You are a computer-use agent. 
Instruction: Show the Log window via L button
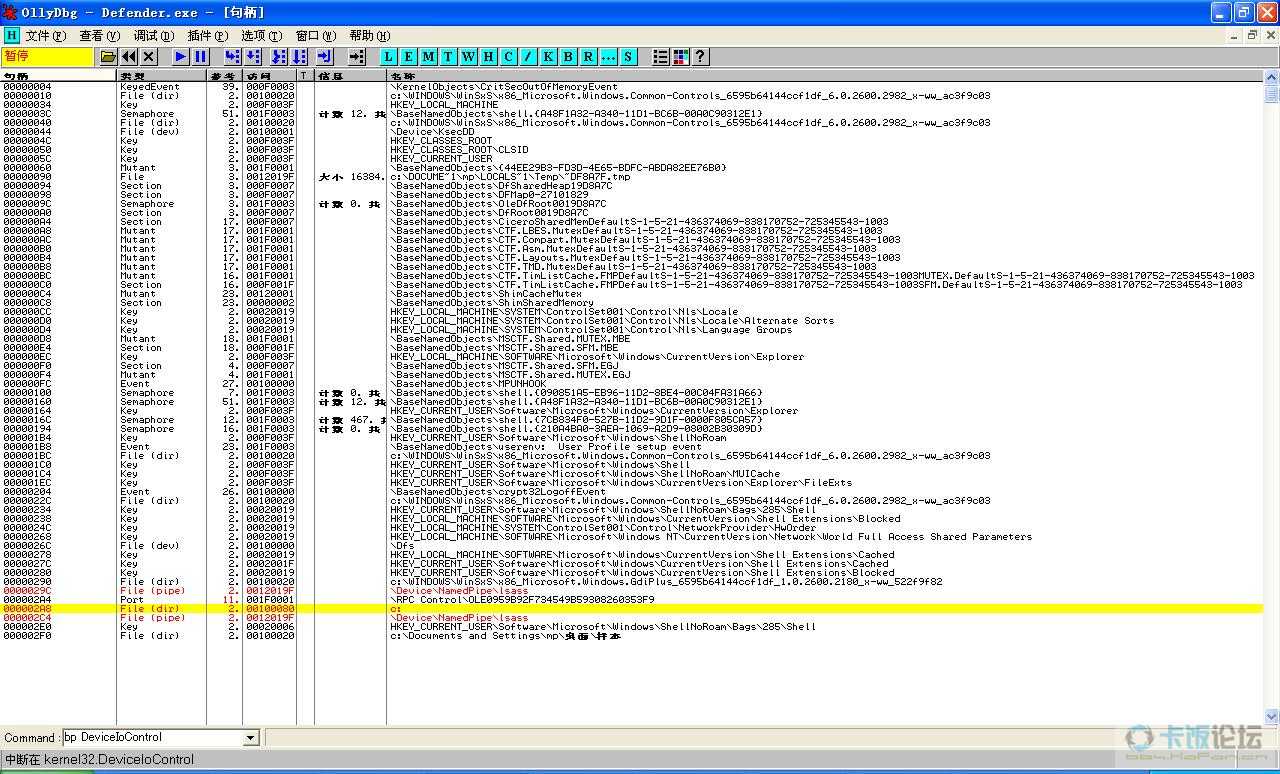point(388,57)
